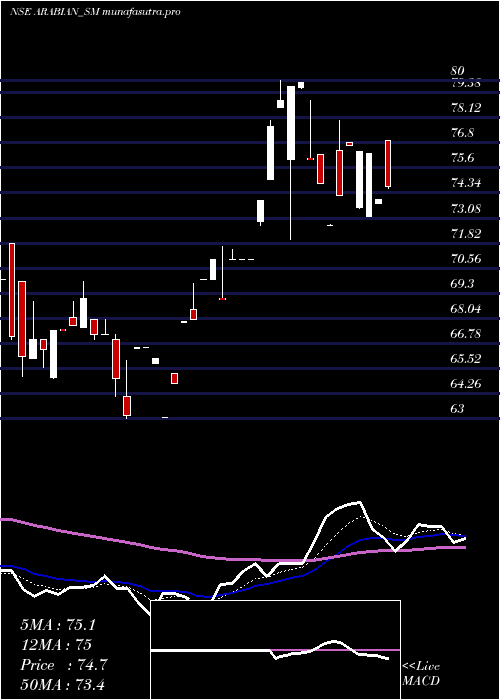
Task: Click the tall red candlestick at the chart's left edge
Action: 12,290
